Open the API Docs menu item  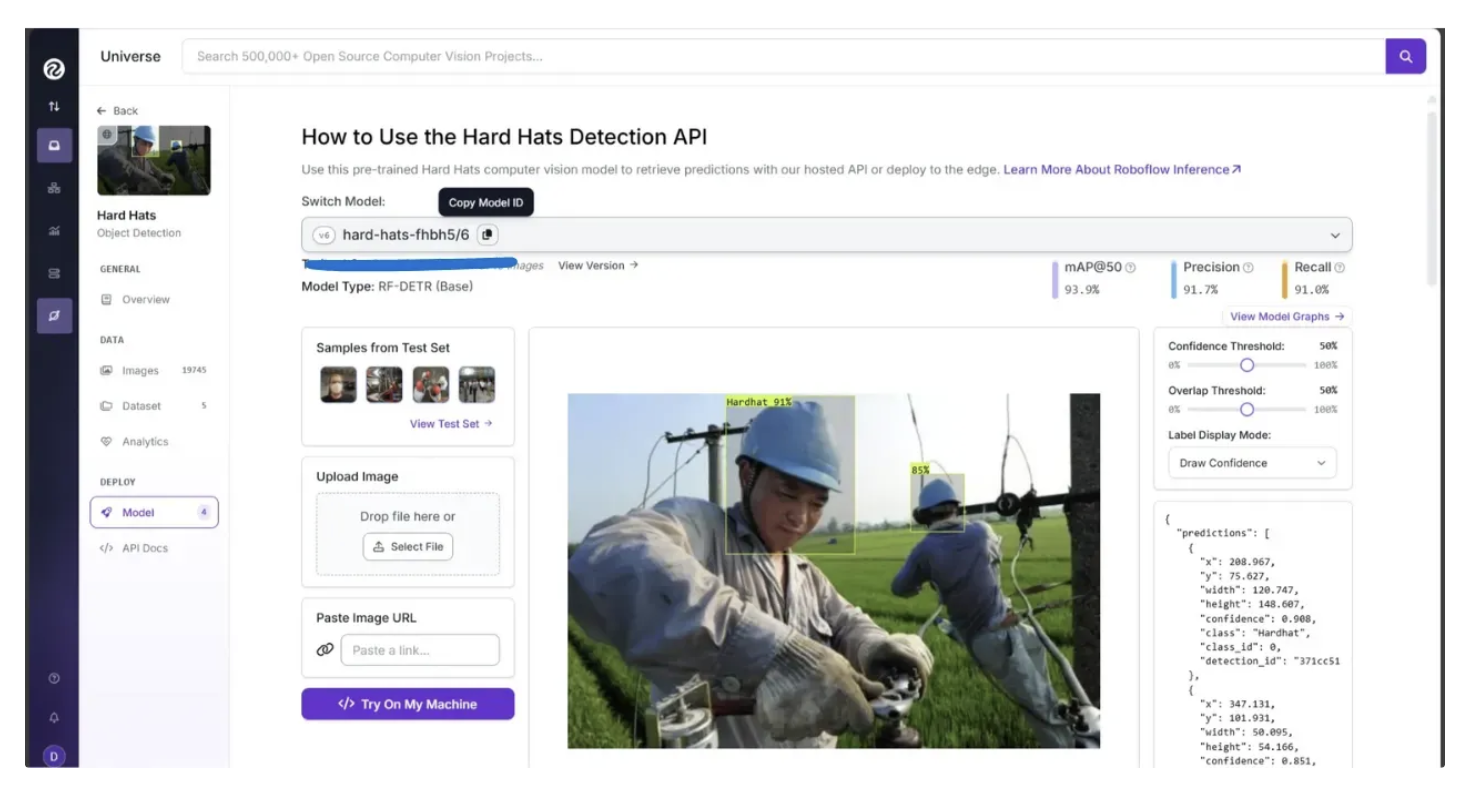pyautogui.click(x=134, y=548)
